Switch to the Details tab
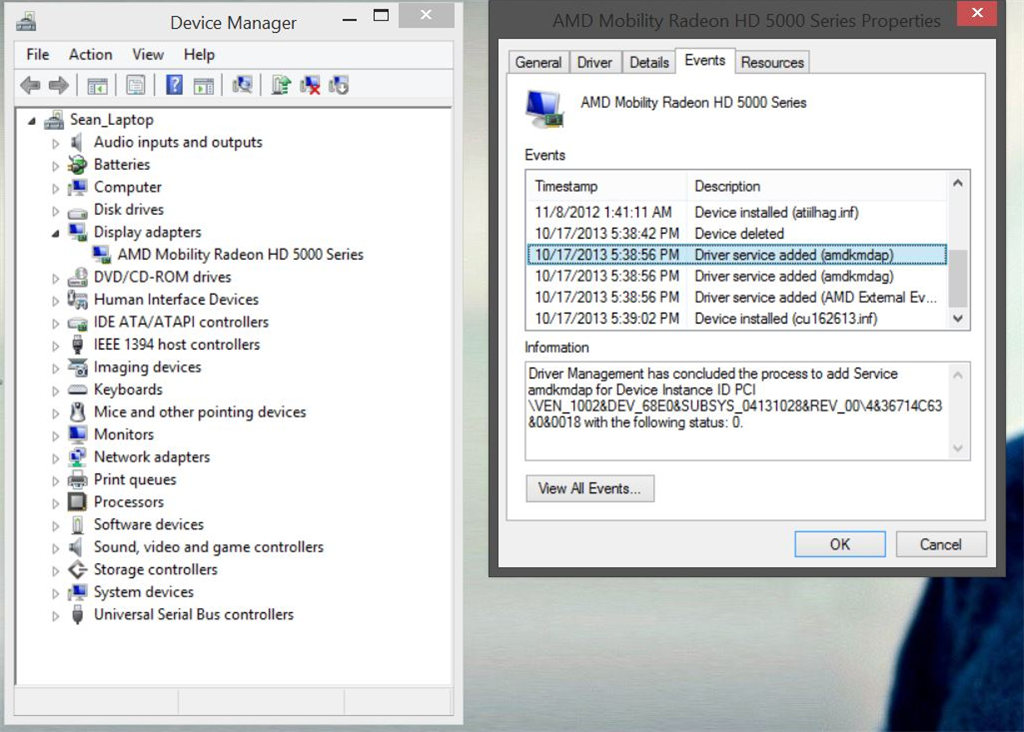Viewport: 1024px width, 732px height. [x=649, y=63]
